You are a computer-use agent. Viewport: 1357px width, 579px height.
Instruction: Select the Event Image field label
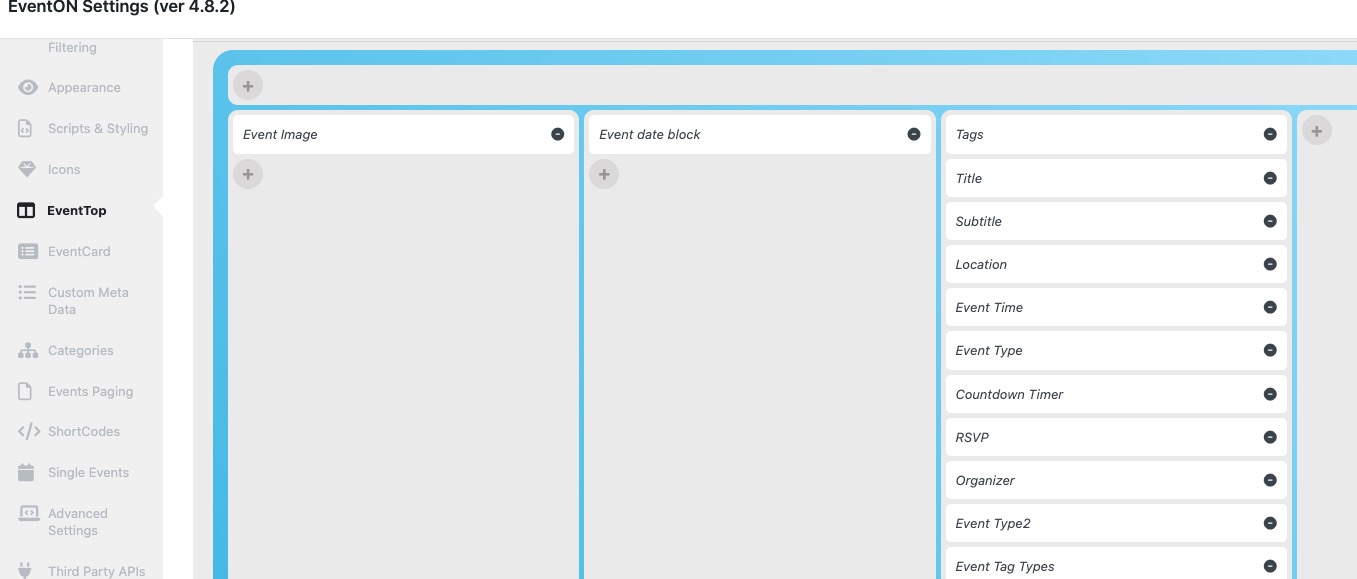coord(280,134)
